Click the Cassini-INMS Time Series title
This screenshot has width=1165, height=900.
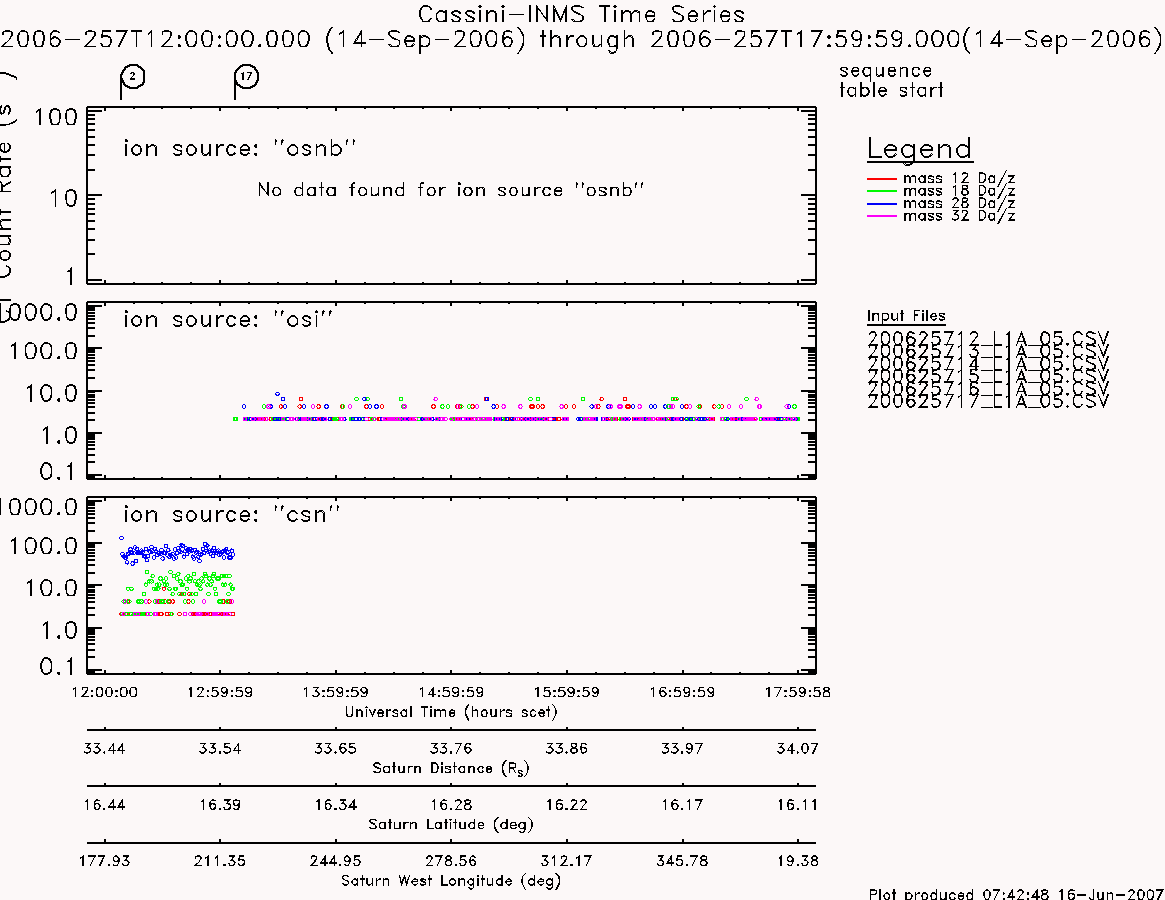581,14
